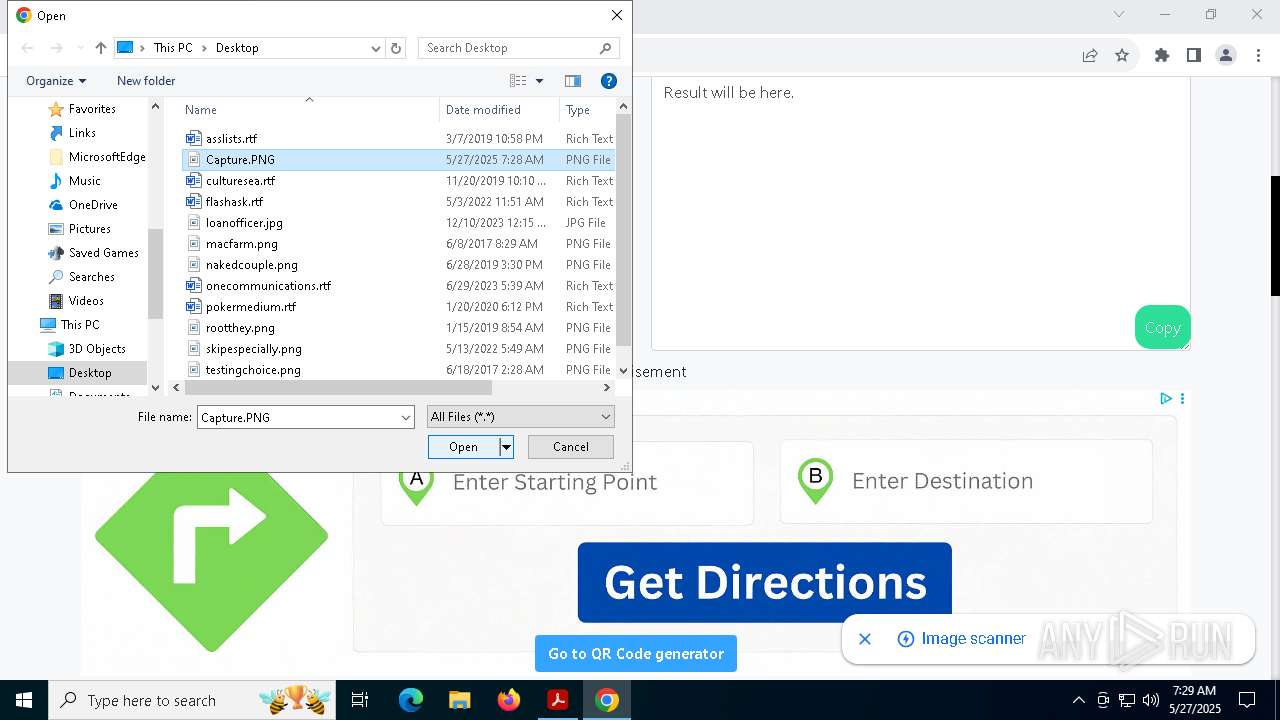Open the Organize menu
The height and width of the screenshot is (720, 1280).
click(x=56, y=81)
